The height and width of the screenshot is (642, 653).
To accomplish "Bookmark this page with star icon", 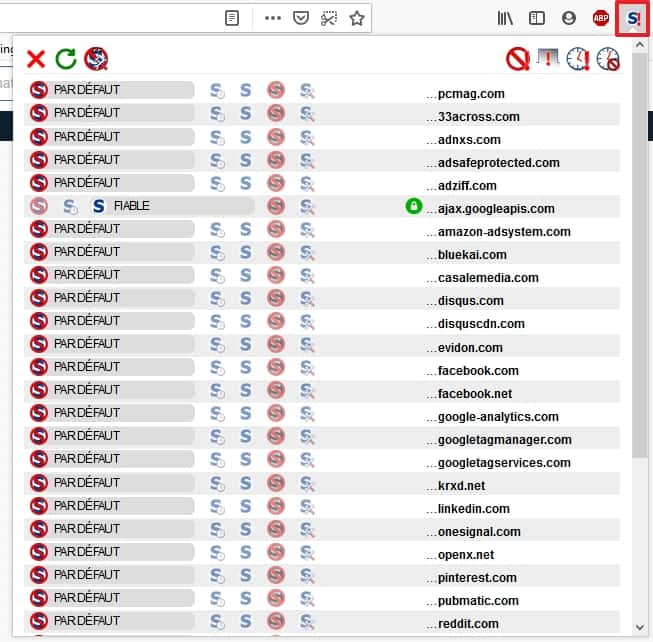I will pyautogui.click(x=356, y=18).
